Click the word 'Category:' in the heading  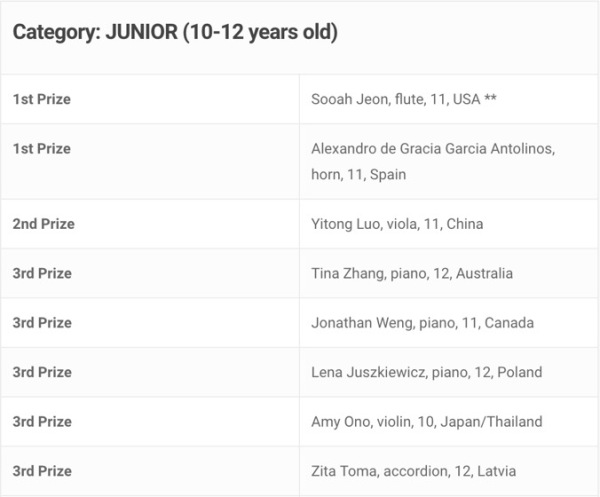pyautogui.click(x=55, y=33)
